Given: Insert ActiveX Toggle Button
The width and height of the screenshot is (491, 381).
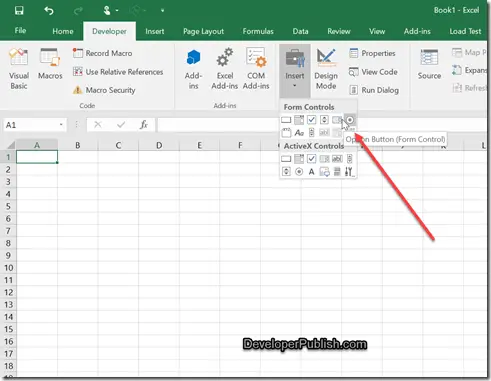Looking at the screenshot, I should point(337,172).
